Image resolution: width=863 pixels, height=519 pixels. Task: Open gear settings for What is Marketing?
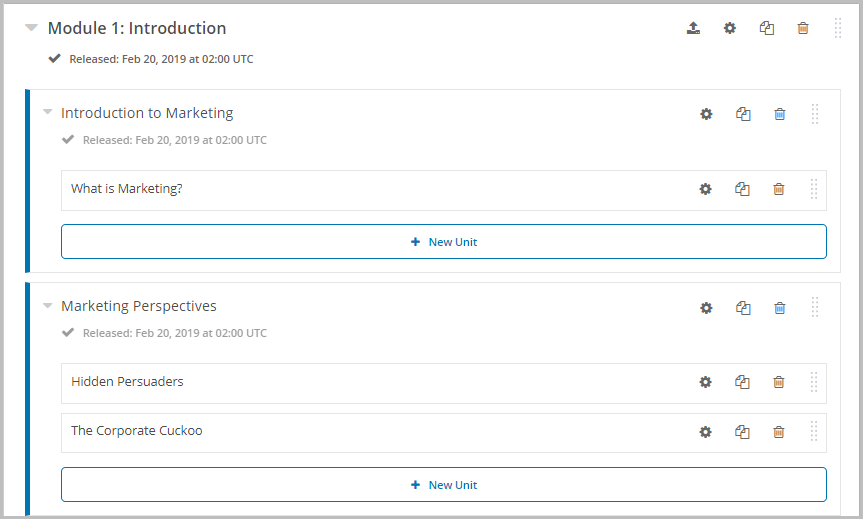click(706, 189)
